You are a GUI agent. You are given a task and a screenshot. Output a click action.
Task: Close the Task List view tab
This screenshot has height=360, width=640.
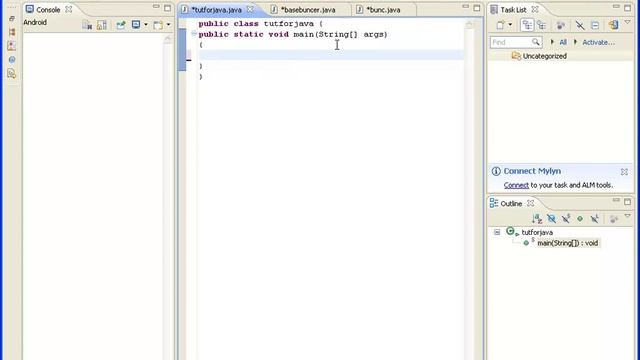click(535, 9)
